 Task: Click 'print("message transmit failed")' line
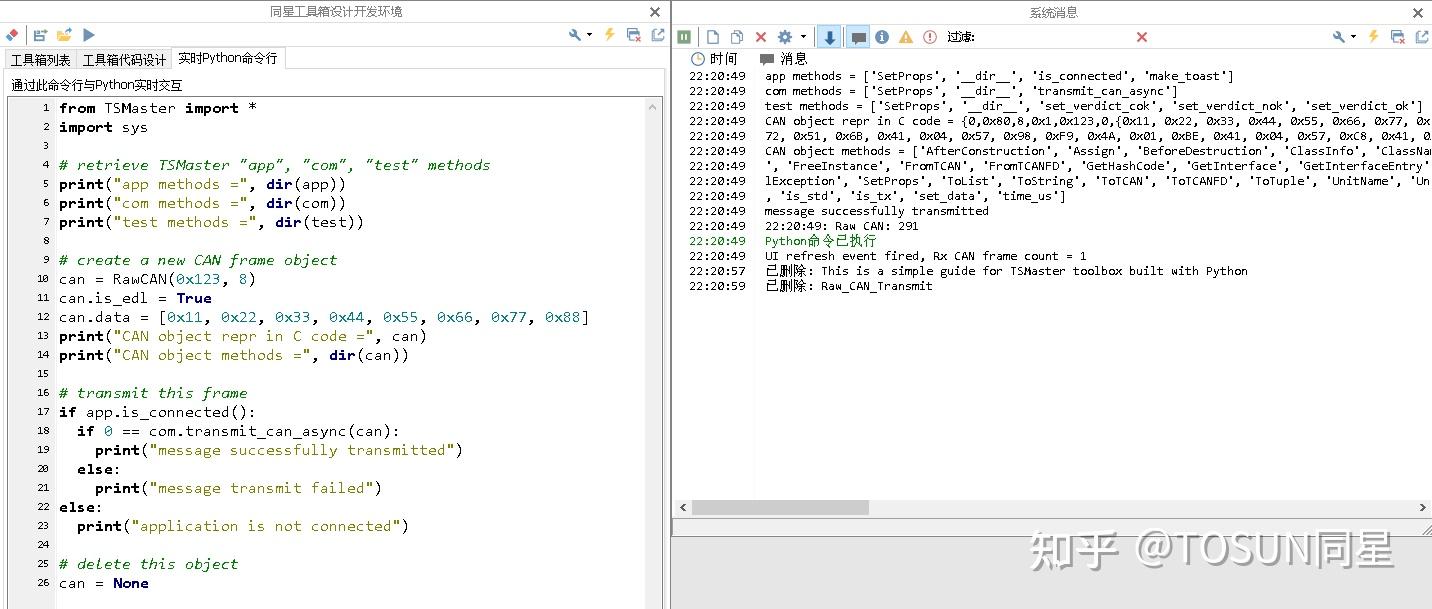click(239, 488)
